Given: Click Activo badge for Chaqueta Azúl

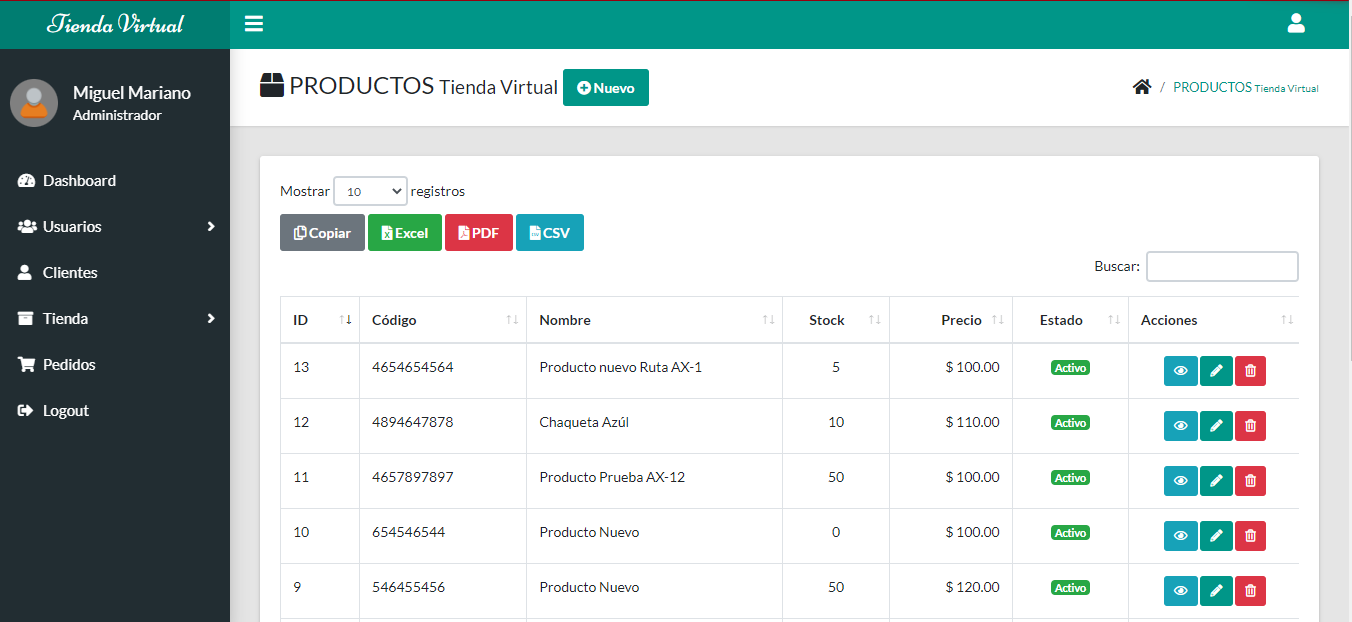Looking at the screenshot, I should pyautogui.click(x=1070, y=423).
